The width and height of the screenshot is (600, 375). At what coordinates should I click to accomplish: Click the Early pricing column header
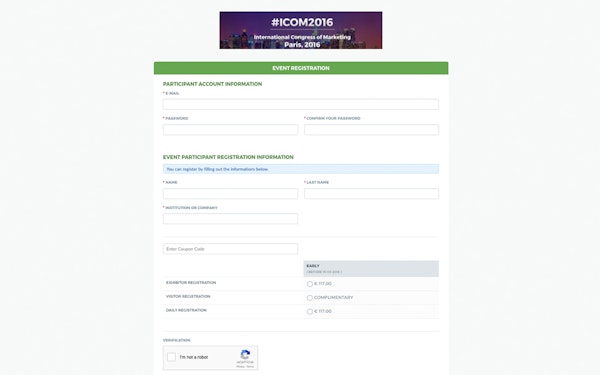[x=371, y=269]
